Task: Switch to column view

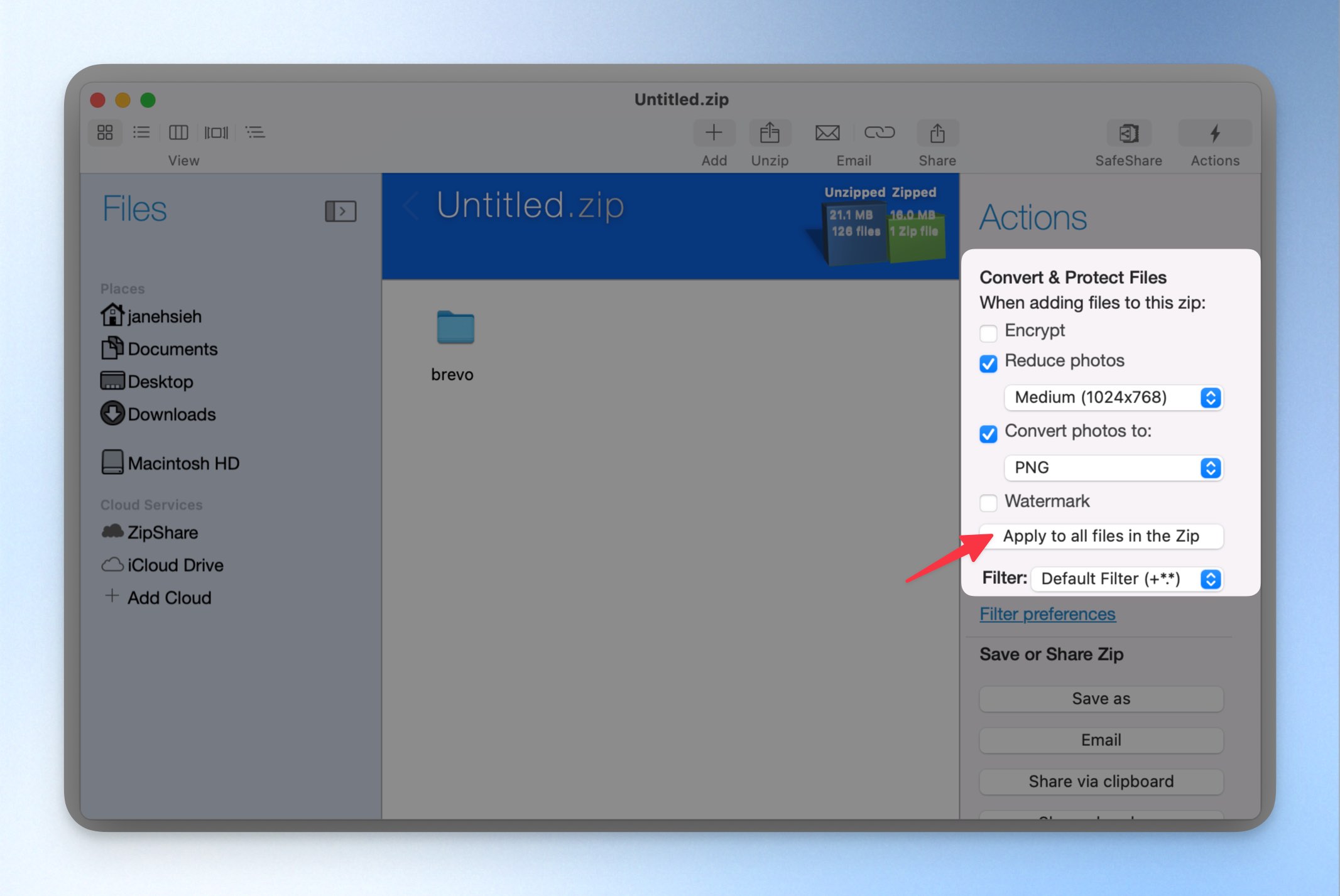Action: (178, 132)
